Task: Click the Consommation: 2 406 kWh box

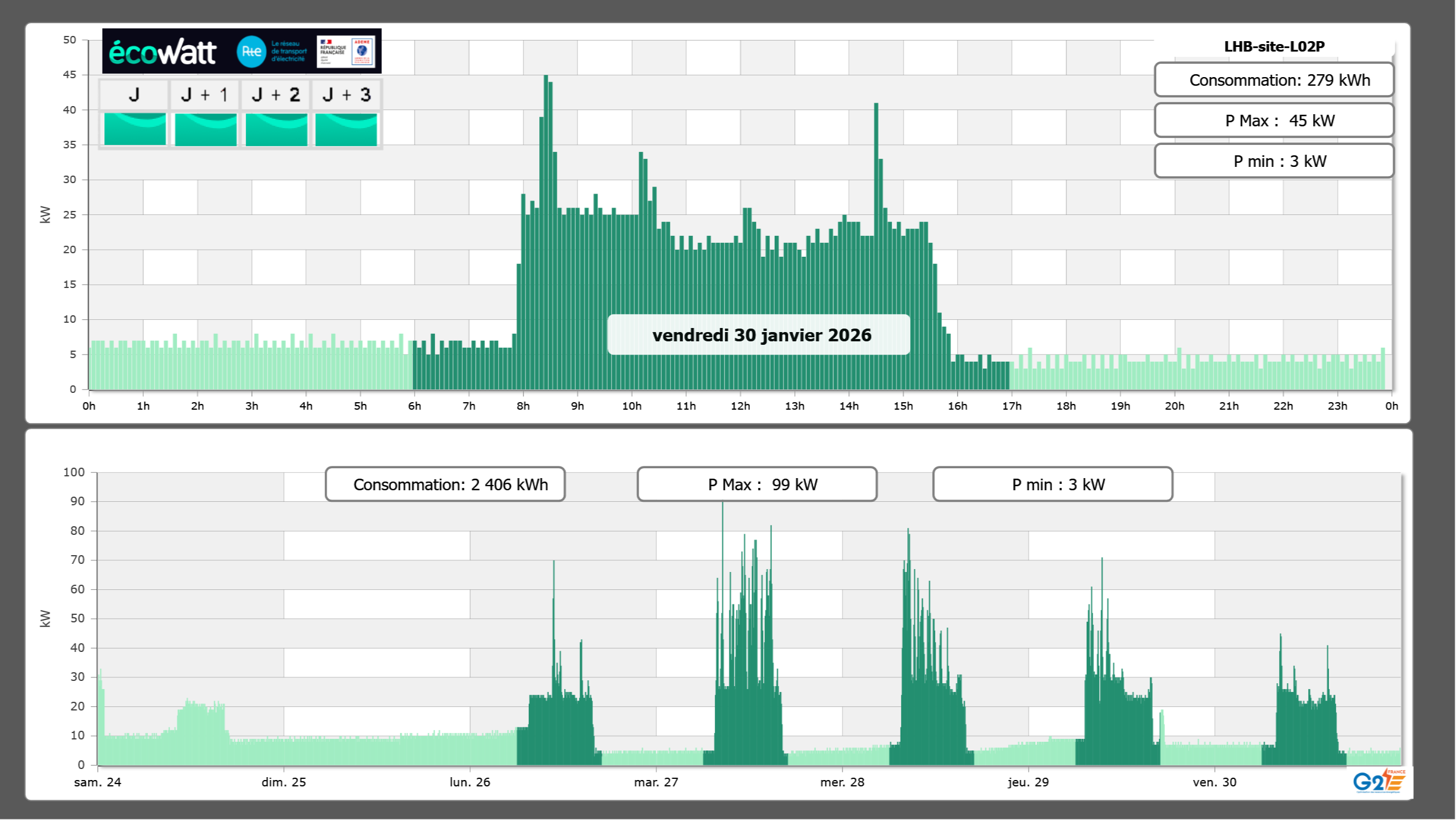Action: tap(445, 484)
